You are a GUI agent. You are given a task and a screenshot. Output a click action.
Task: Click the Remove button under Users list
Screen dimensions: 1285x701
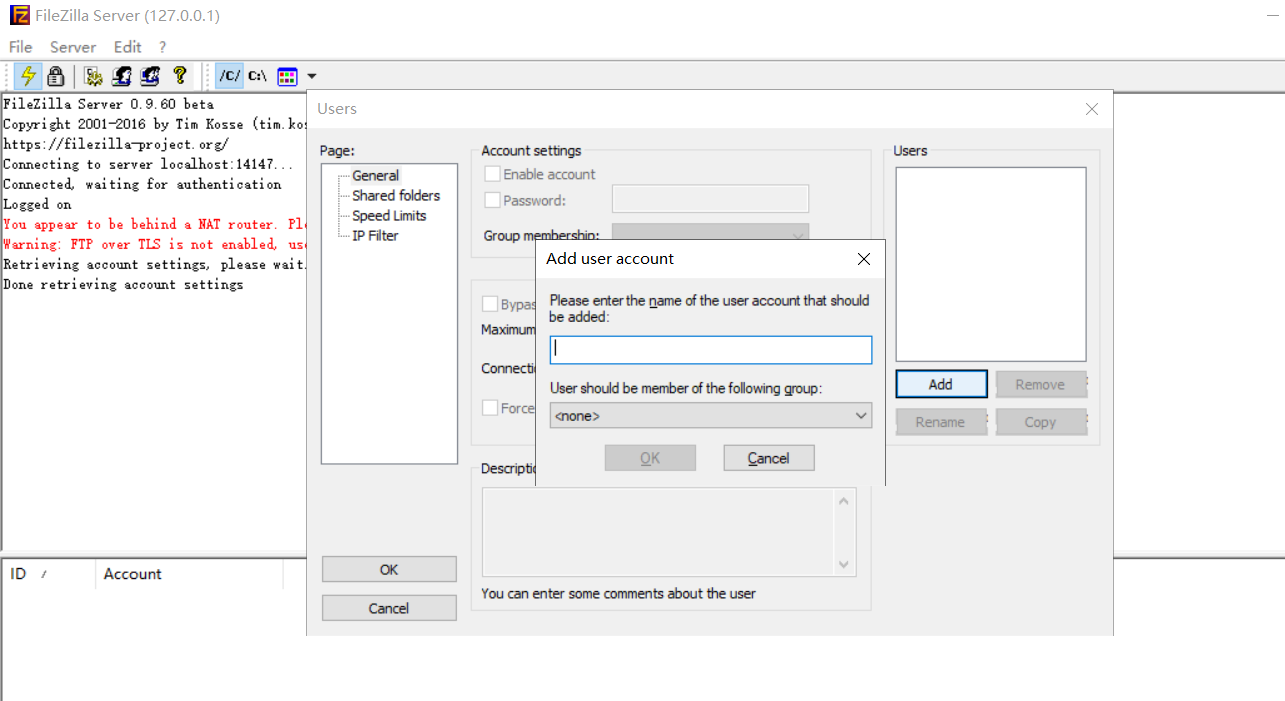(x=1040, y=384)
